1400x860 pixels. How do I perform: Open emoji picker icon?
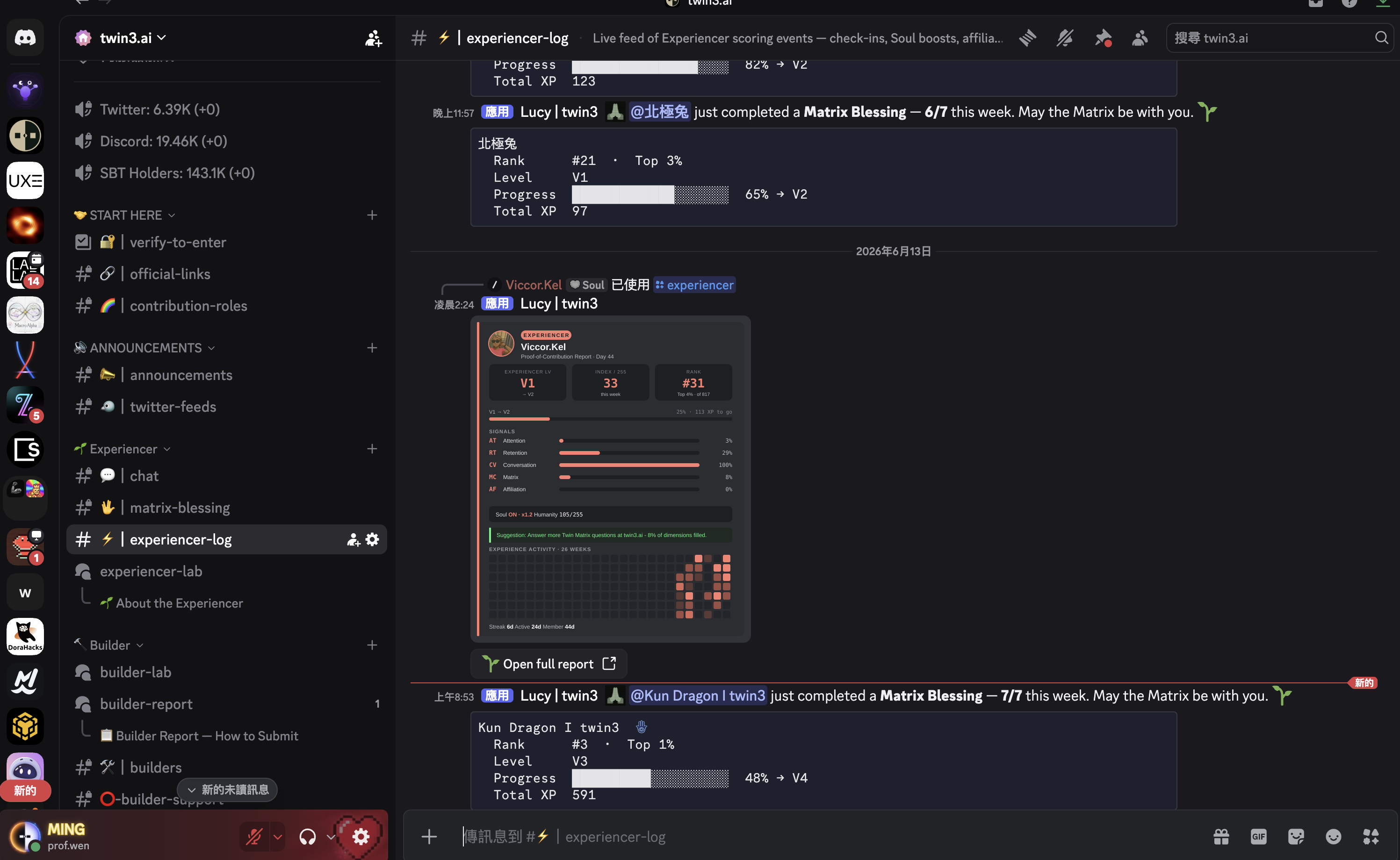(1334, 837)
